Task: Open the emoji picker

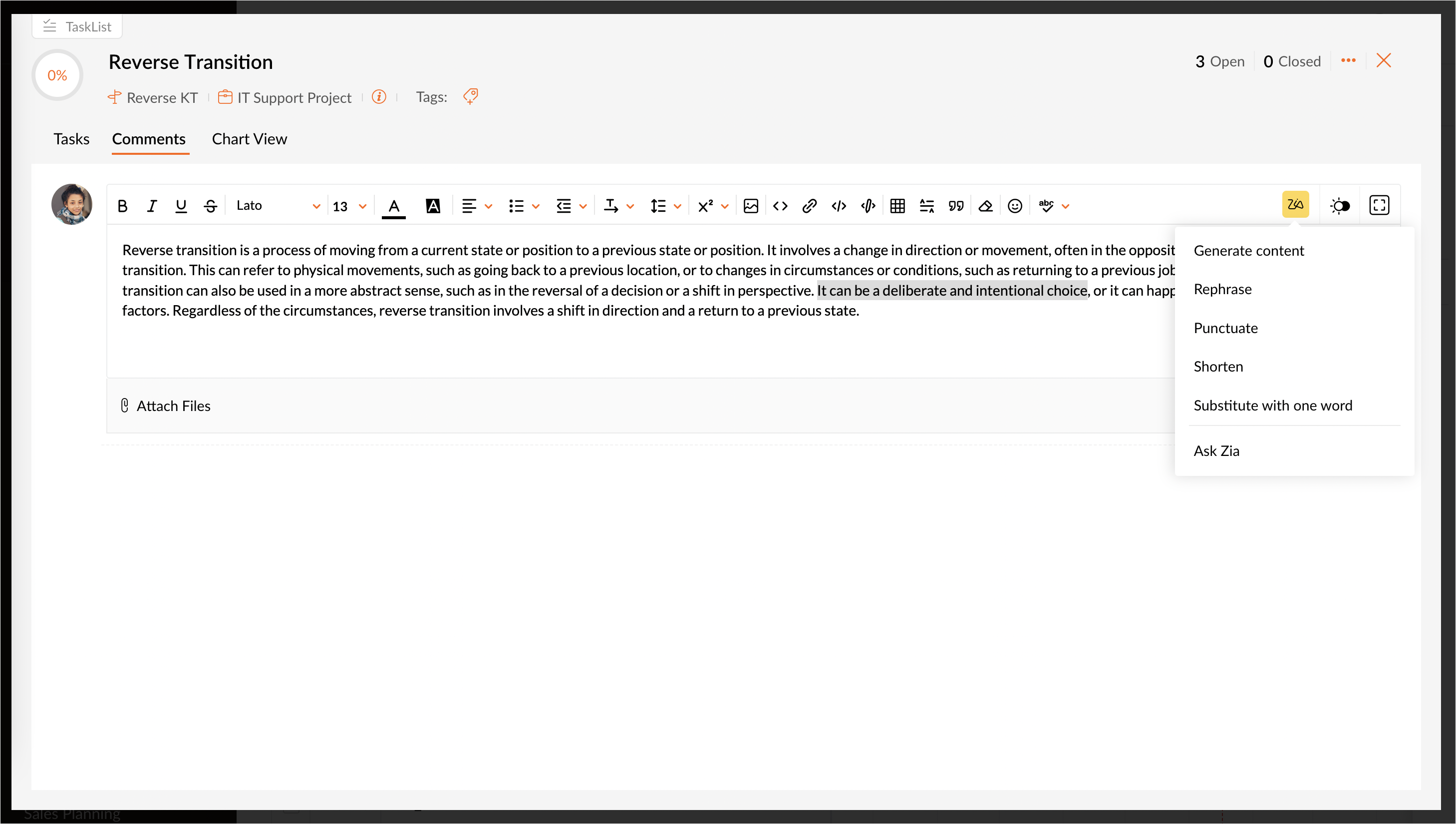Action: coord(1015,206)
